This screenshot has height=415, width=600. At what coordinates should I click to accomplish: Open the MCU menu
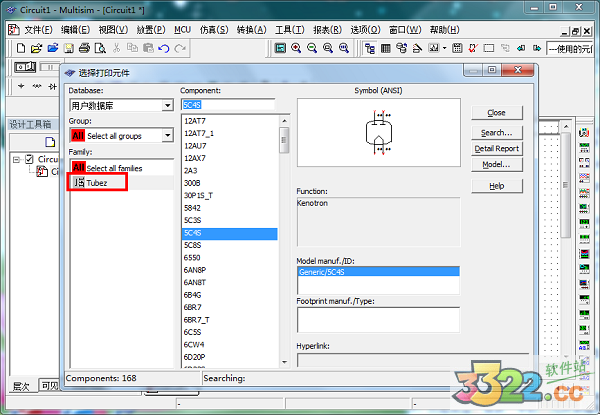click(182, 30)
